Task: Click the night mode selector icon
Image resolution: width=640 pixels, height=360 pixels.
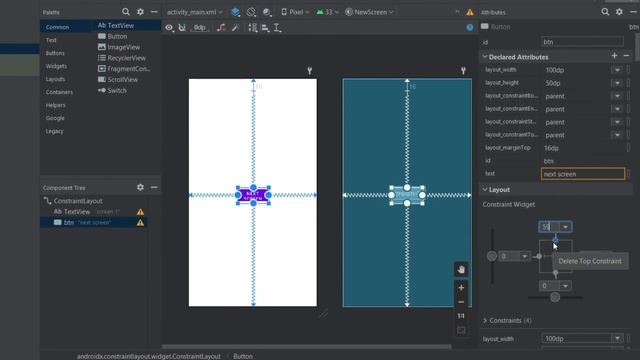Action: [x=267, y=12]
